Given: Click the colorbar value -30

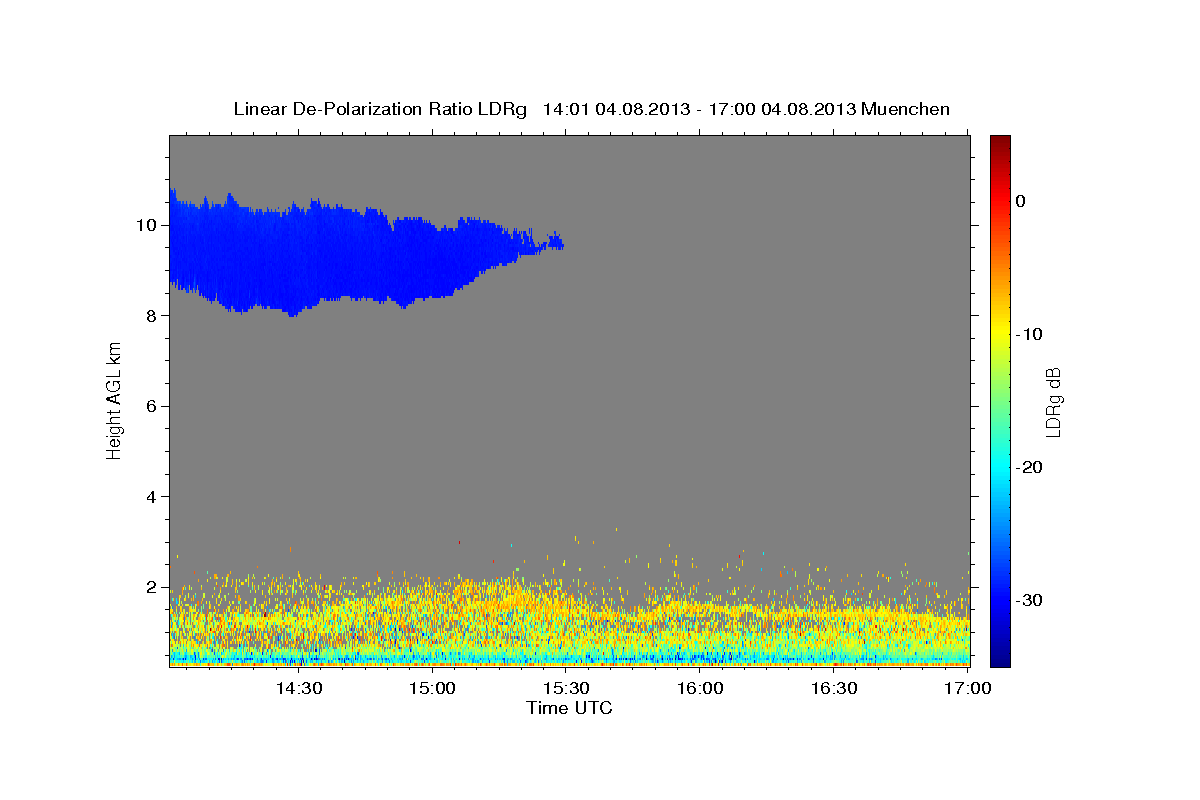Looking at the screenshot, I should coord(1031,600).
